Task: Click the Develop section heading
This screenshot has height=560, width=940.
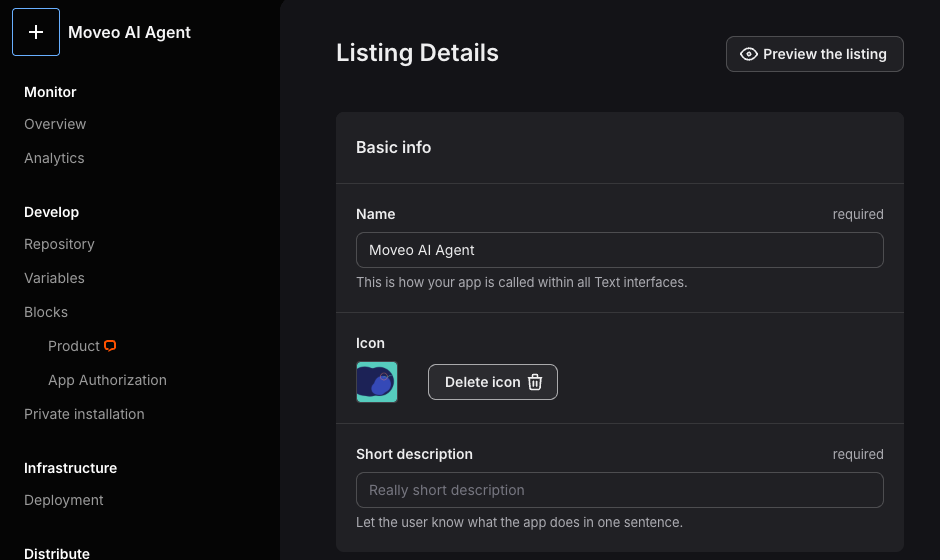Action: point(52,212)
